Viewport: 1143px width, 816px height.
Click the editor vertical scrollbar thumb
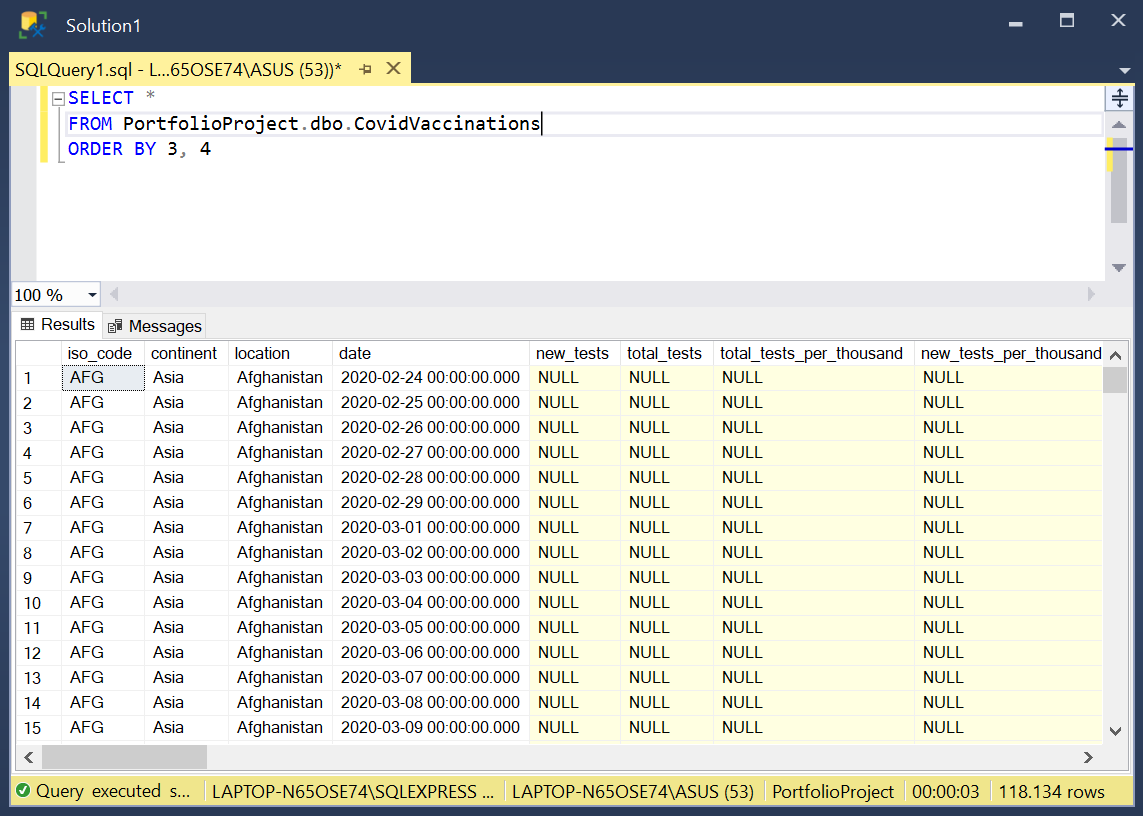coord(1119,181)
